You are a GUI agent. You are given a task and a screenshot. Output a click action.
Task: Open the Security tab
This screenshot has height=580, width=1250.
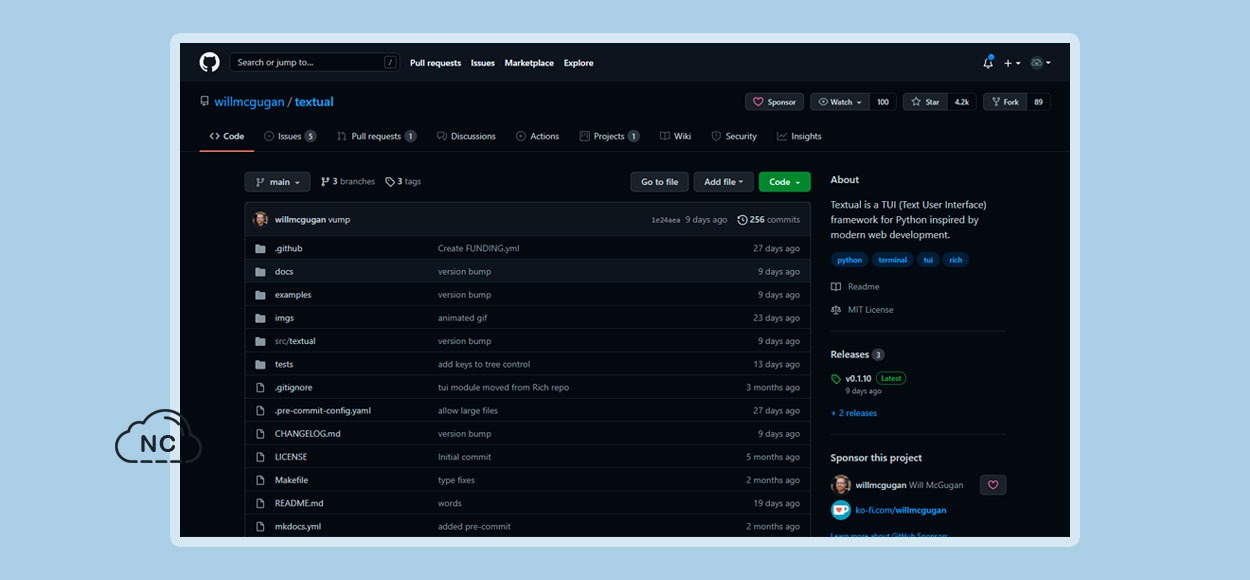pos(734,136)
